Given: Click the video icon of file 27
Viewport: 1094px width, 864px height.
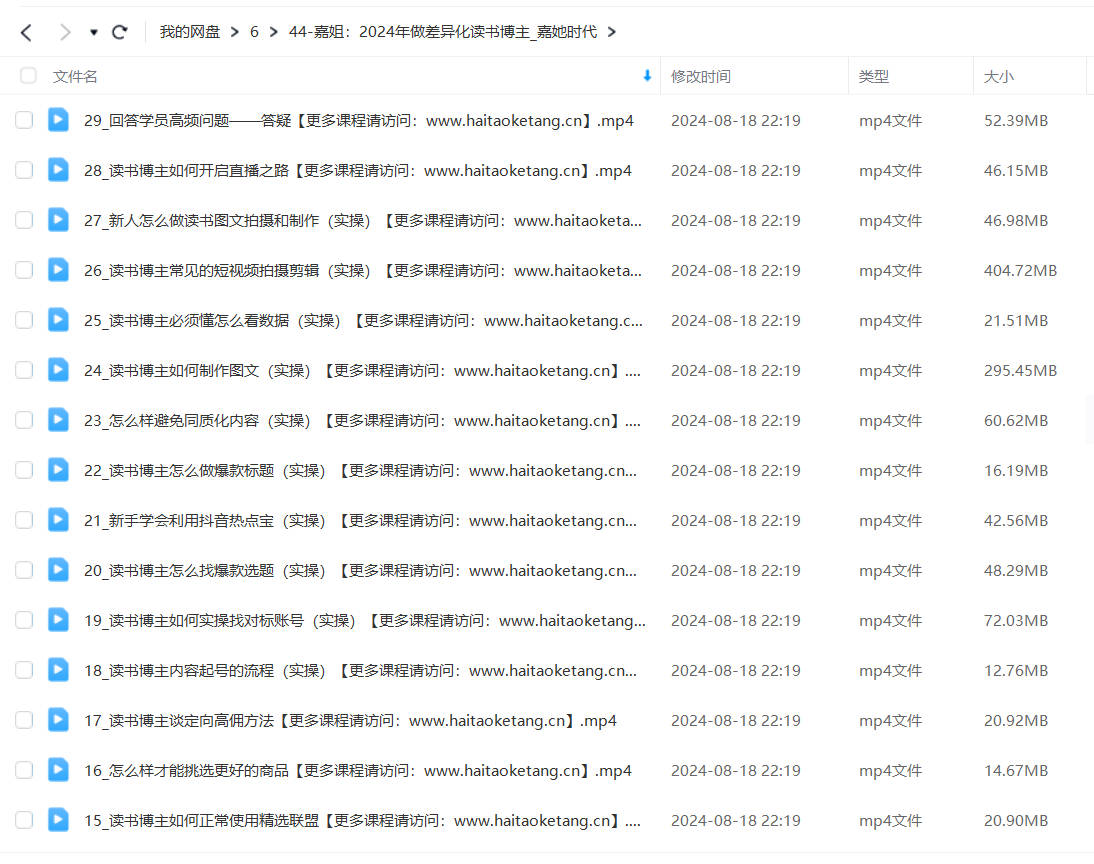Looking at the screenshot, I should [58, 219].
